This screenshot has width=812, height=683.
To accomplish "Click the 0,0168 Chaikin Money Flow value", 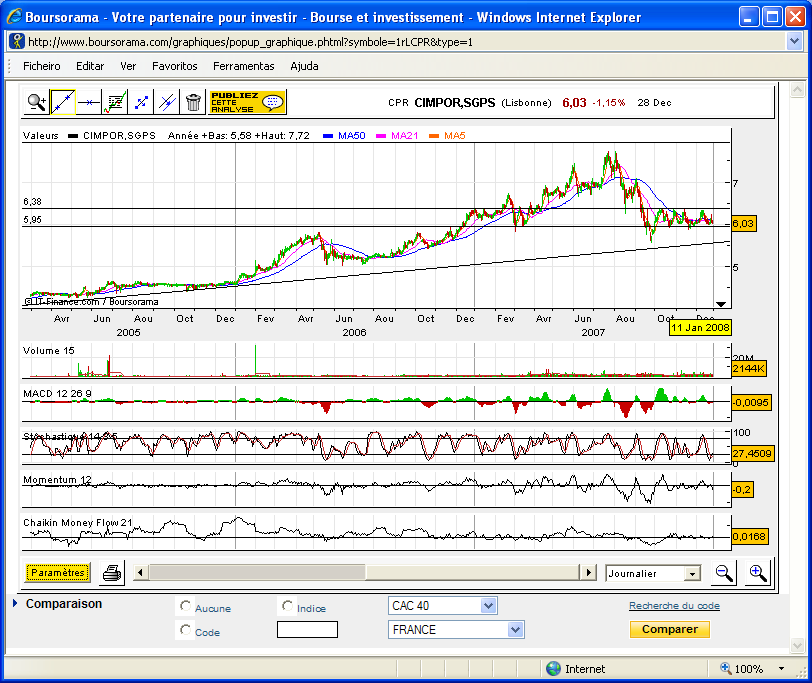I will (x=749, y=536).
